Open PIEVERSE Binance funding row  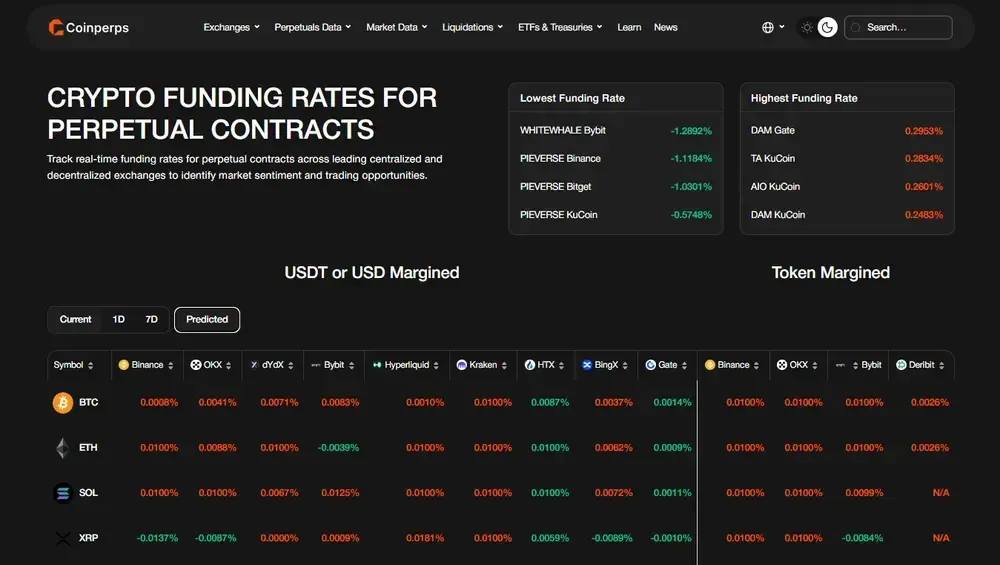point(615,158)
